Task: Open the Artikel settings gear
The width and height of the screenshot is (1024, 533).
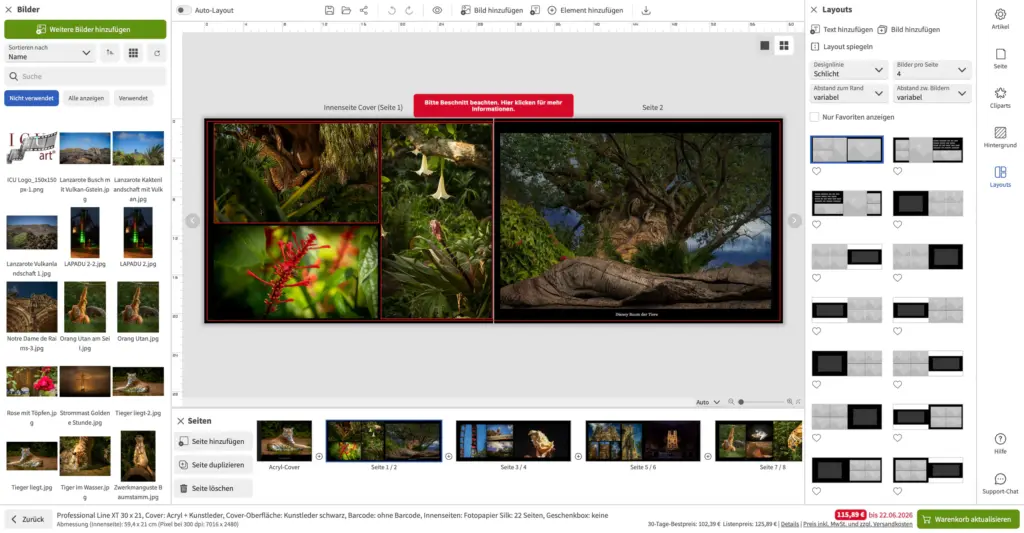Action: 1000,18
